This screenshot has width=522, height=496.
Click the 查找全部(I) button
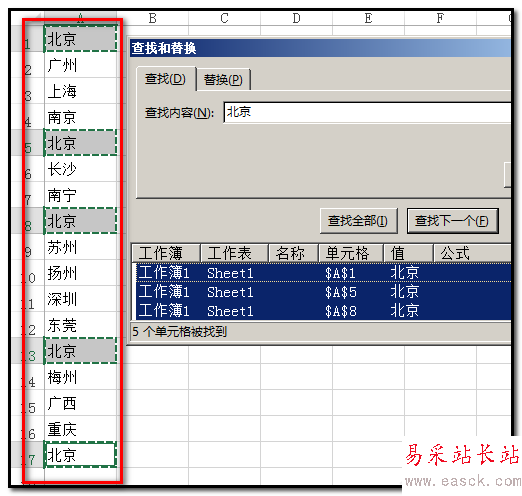(358, 221)
